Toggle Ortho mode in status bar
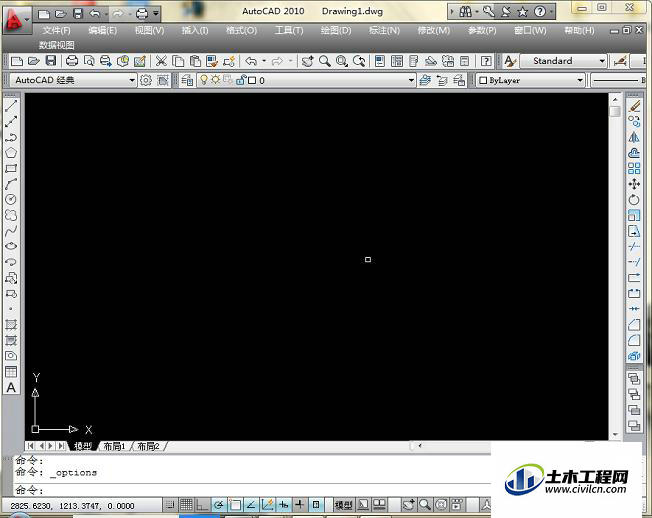Image resolution: width=652 pixels, height=518 pixels. pyautogui.click(x=203, y=505)
